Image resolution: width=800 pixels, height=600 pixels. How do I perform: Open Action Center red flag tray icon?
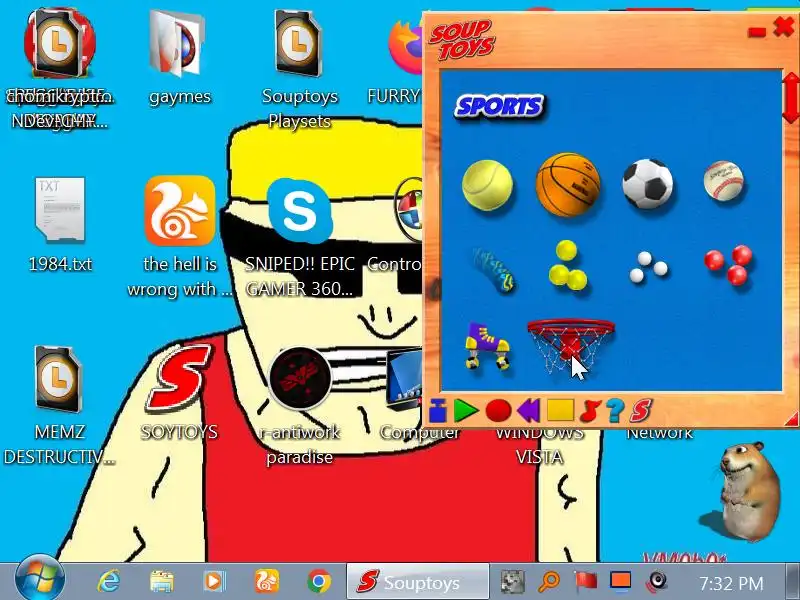click(x=586, y=581)
